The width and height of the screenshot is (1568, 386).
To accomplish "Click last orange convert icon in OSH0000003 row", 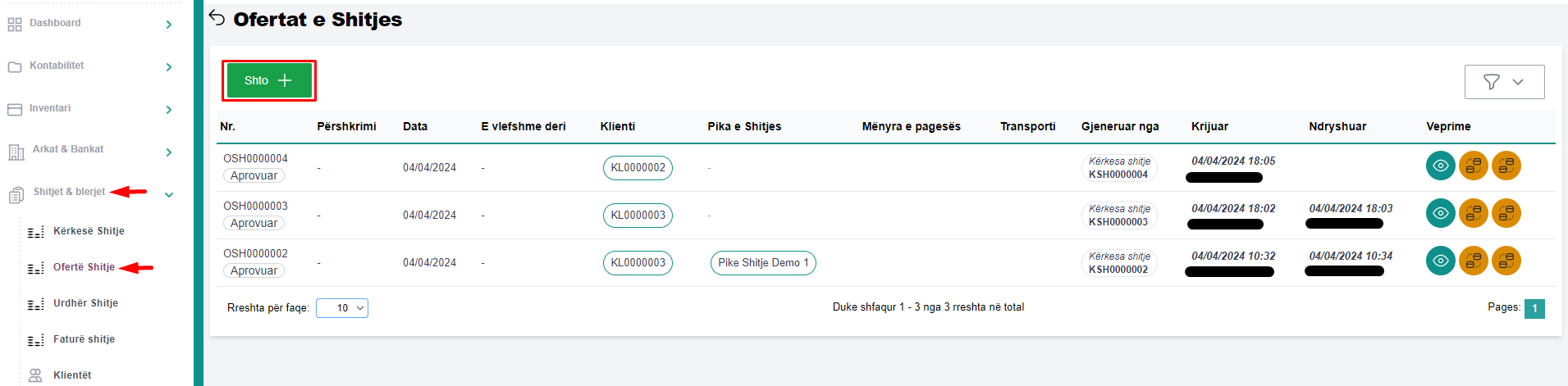I will click(x=1506, y=213).
